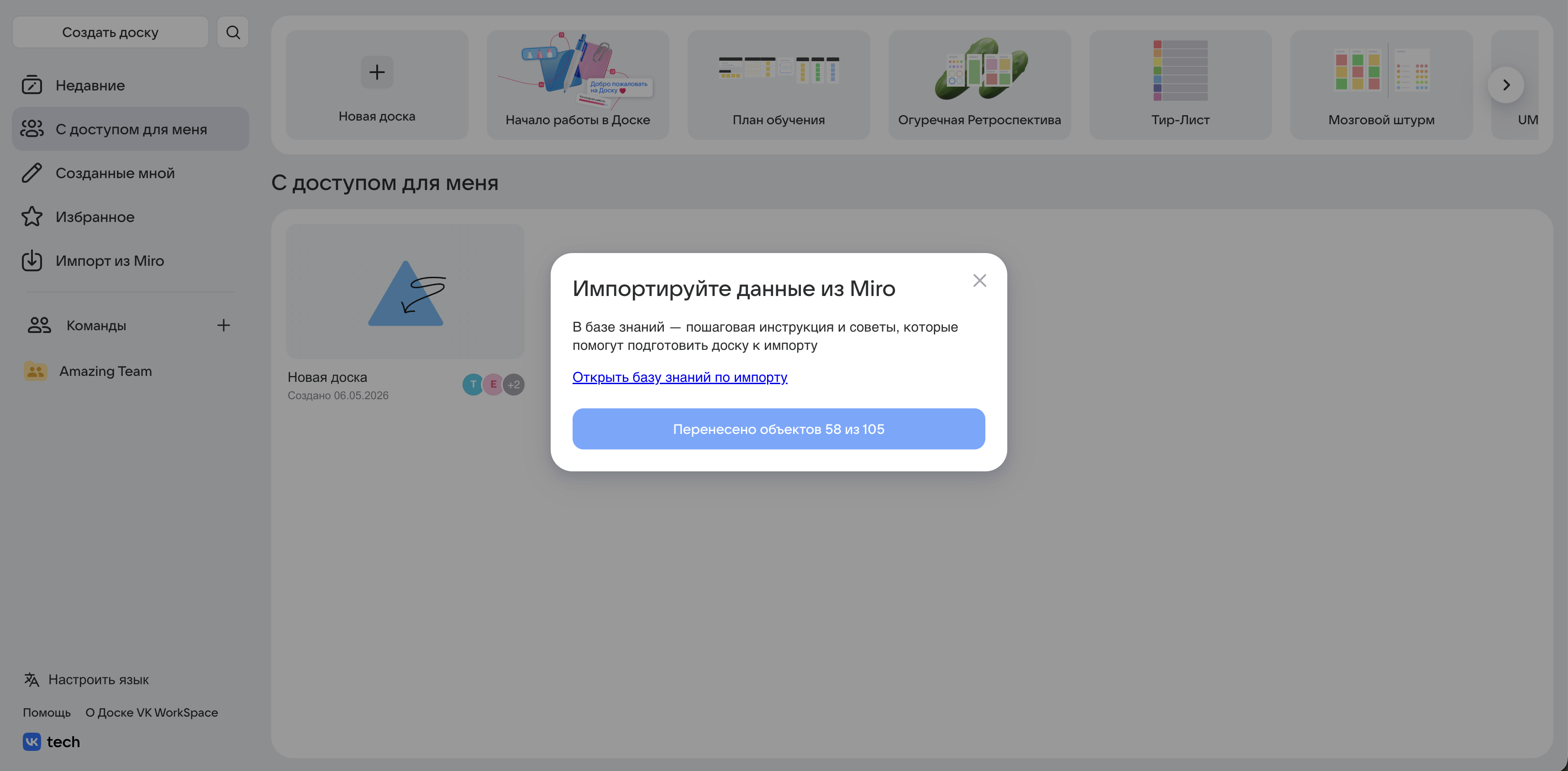
Task: Open Настроить язык setting
Action: 99,679
